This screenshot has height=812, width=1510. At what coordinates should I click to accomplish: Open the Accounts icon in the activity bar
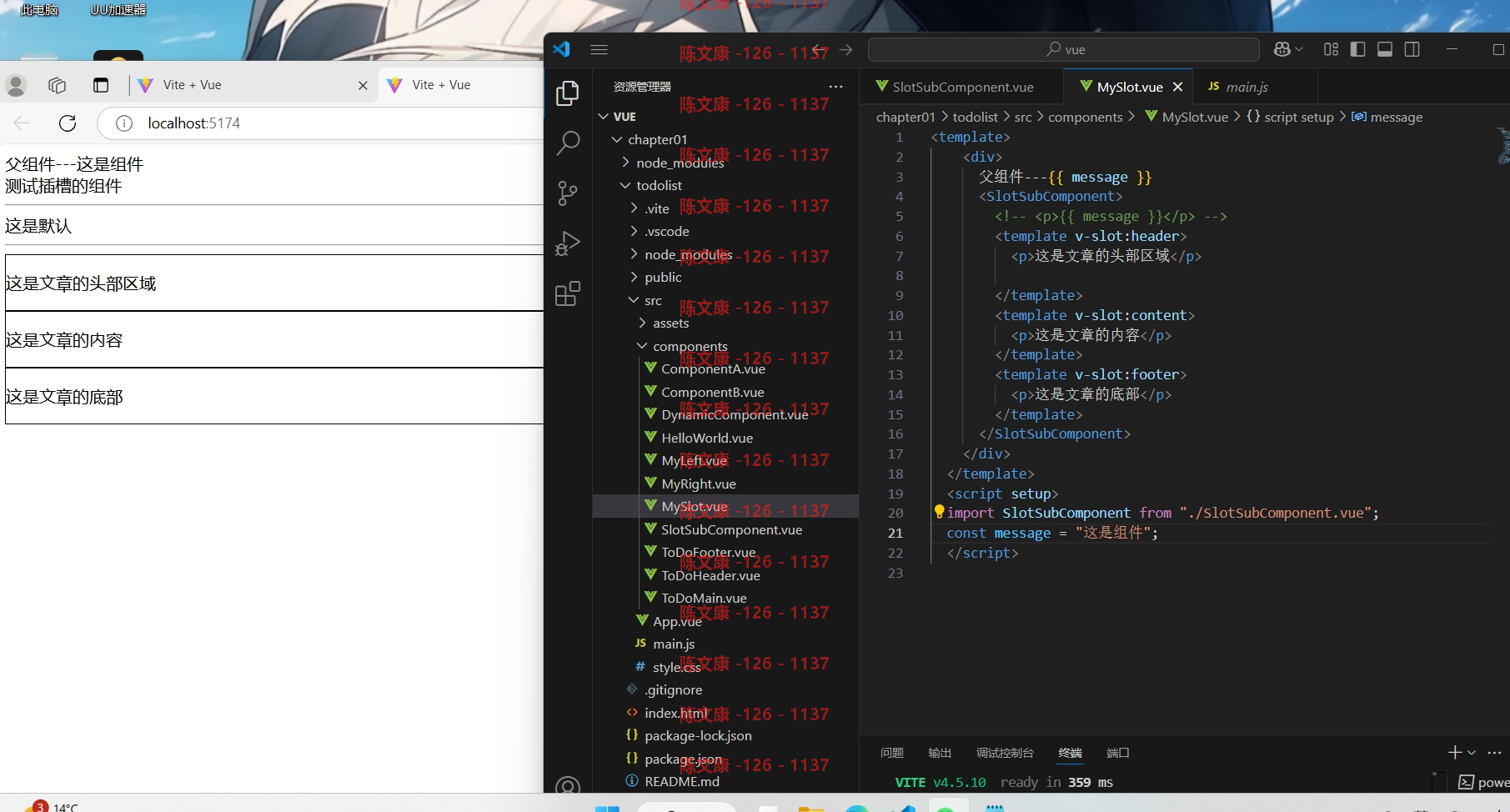click(x=568, y=785)
